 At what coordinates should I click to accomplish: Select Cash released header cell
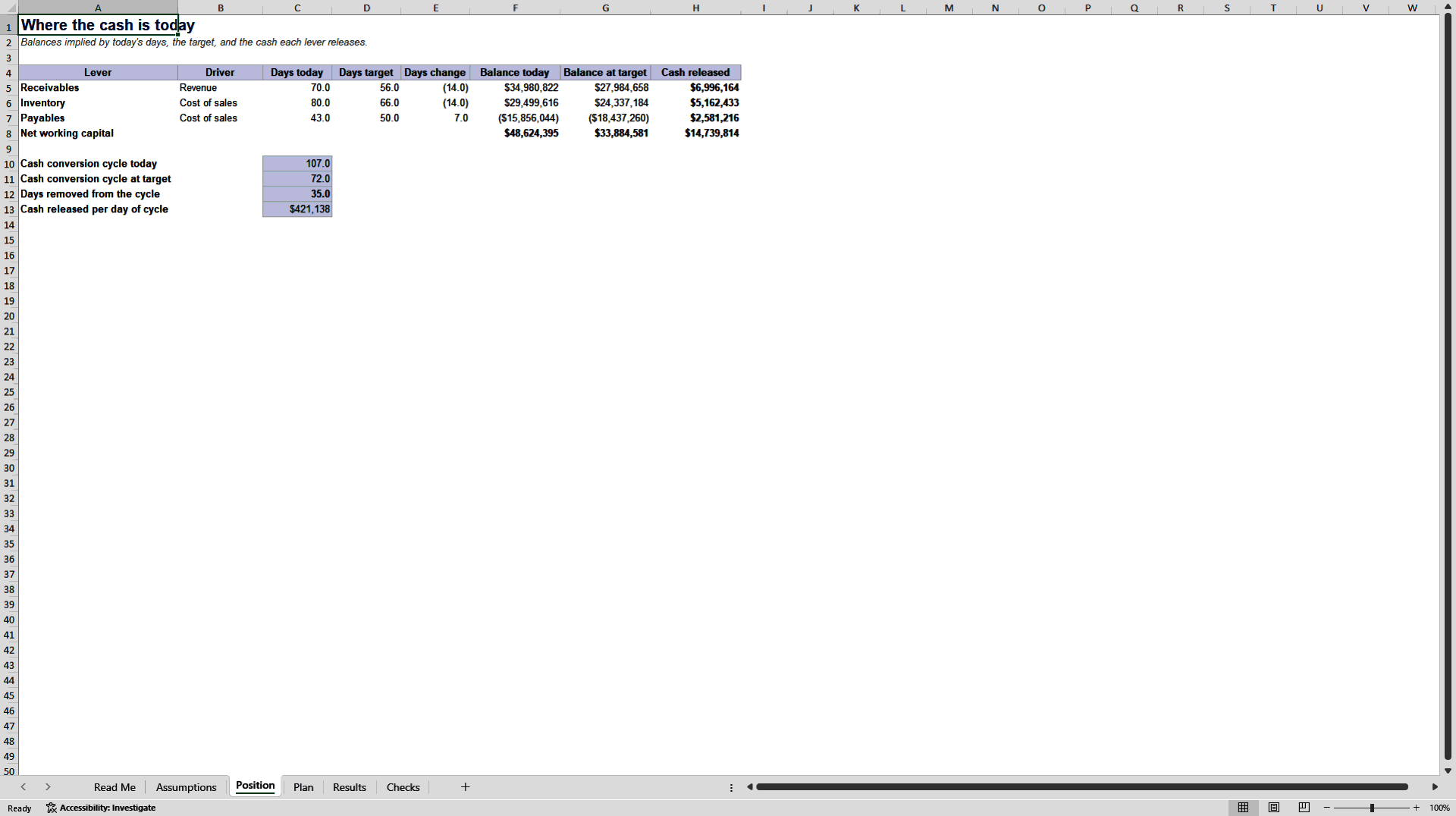(x=695, y=73)
